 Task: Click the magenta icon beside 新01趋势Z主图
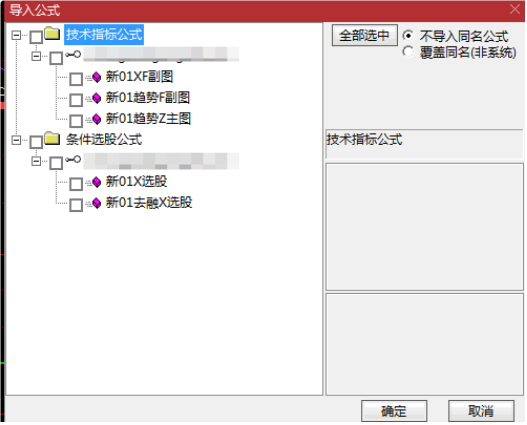tap(96, 119)
